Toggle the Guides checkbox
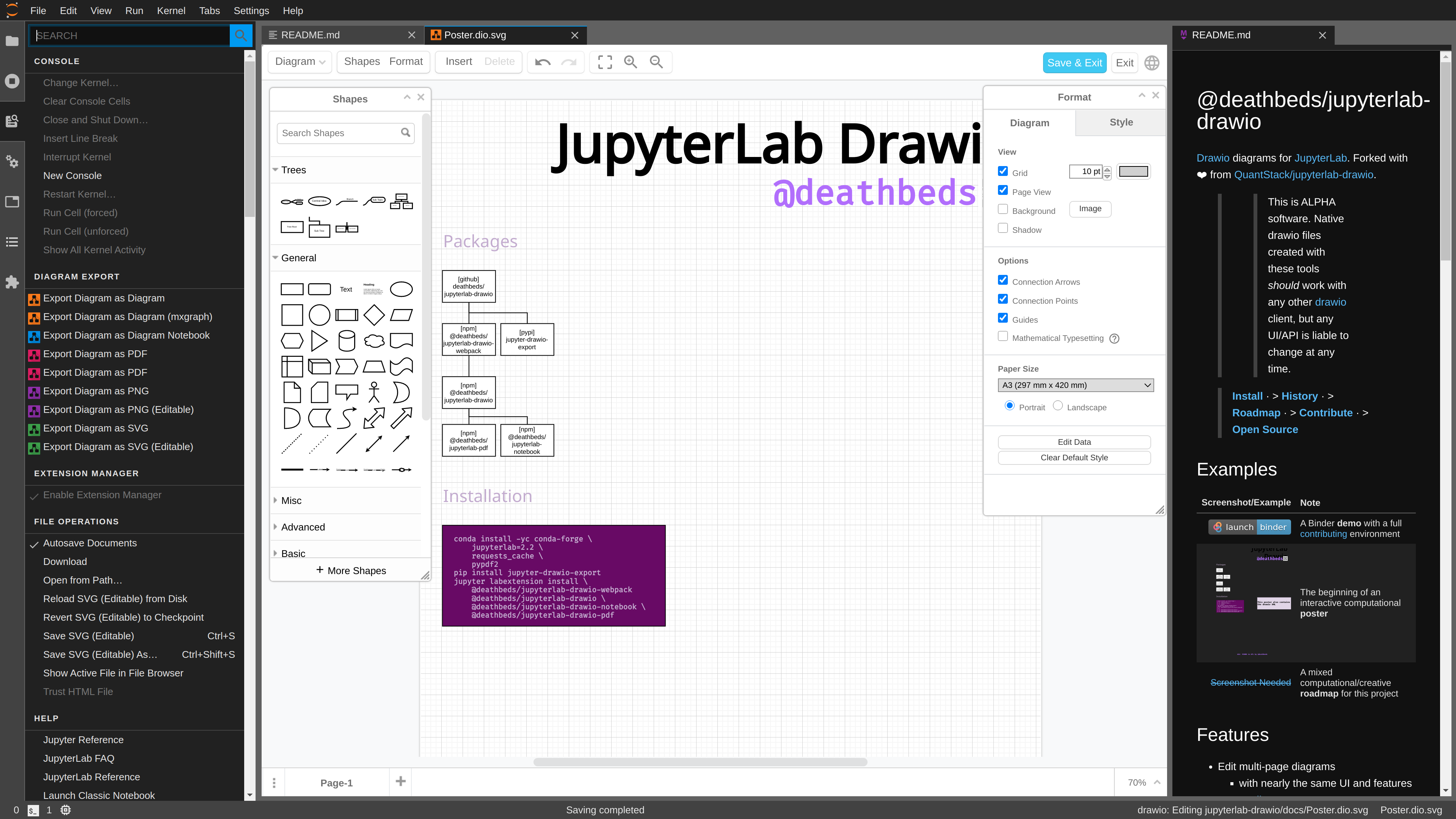This screenshot has width=1456, height=819. (1003, 318)
